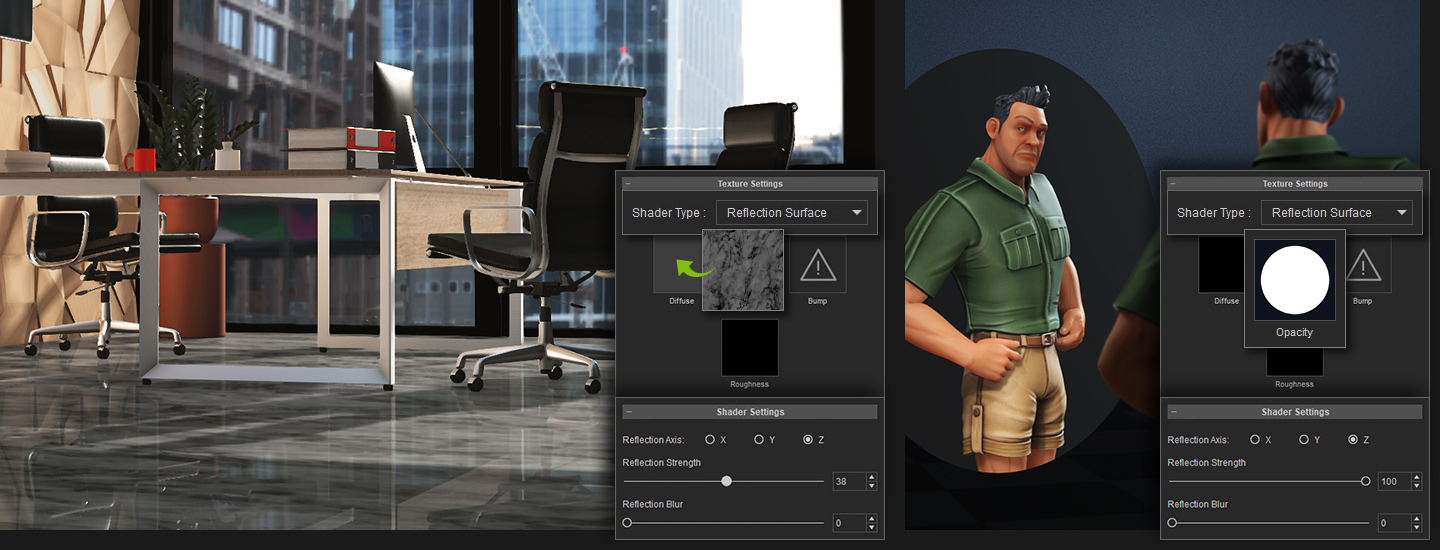
Task: Click the marble texture thumbnail
Action: click(743, 269)
